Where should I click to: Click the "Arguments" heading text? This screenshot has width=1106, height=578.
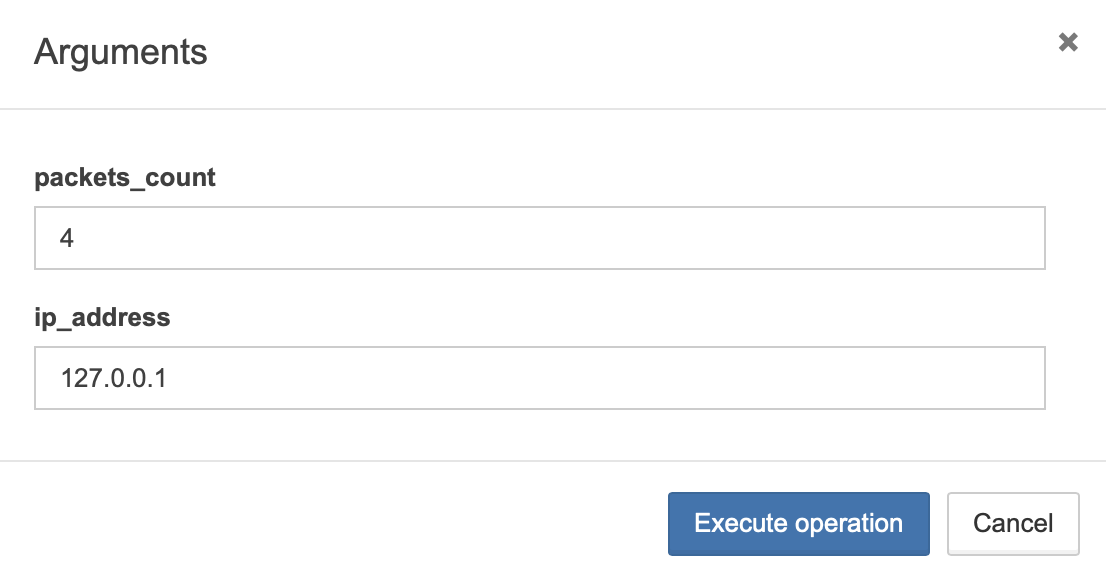pos(121,52)
